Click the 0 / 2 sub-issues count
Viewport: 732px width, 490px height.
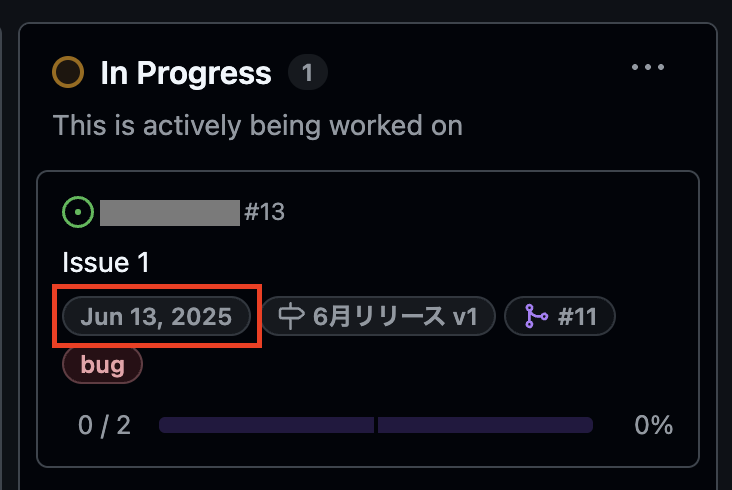point(105,425)
